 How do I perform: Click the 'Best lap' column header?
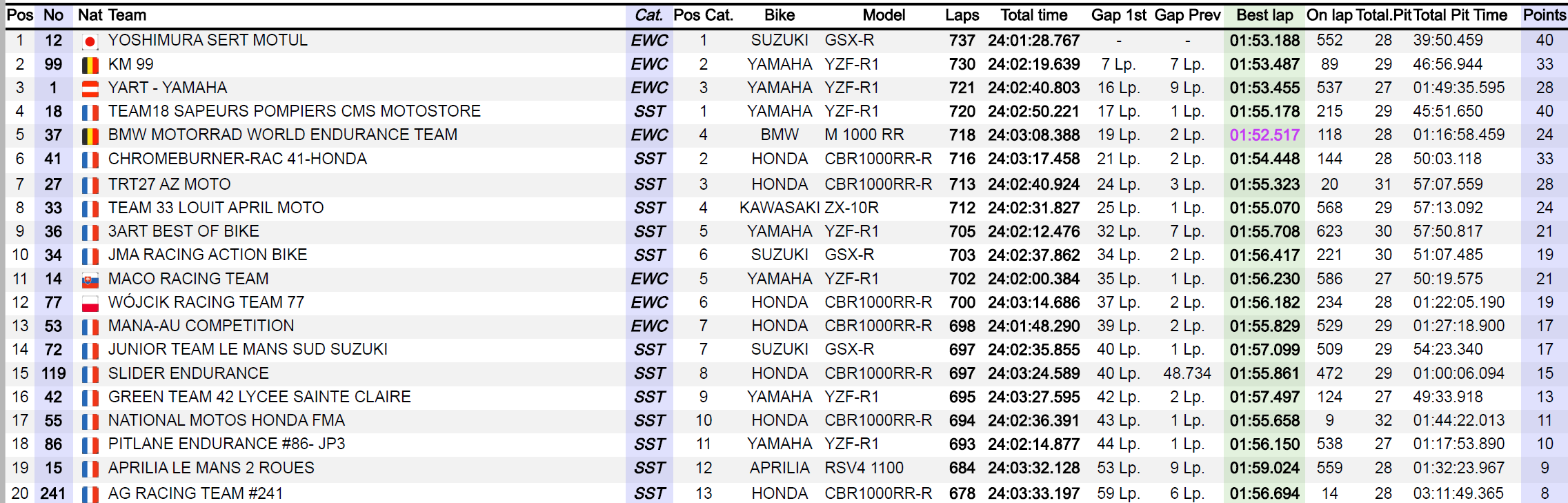[1264, 15]
